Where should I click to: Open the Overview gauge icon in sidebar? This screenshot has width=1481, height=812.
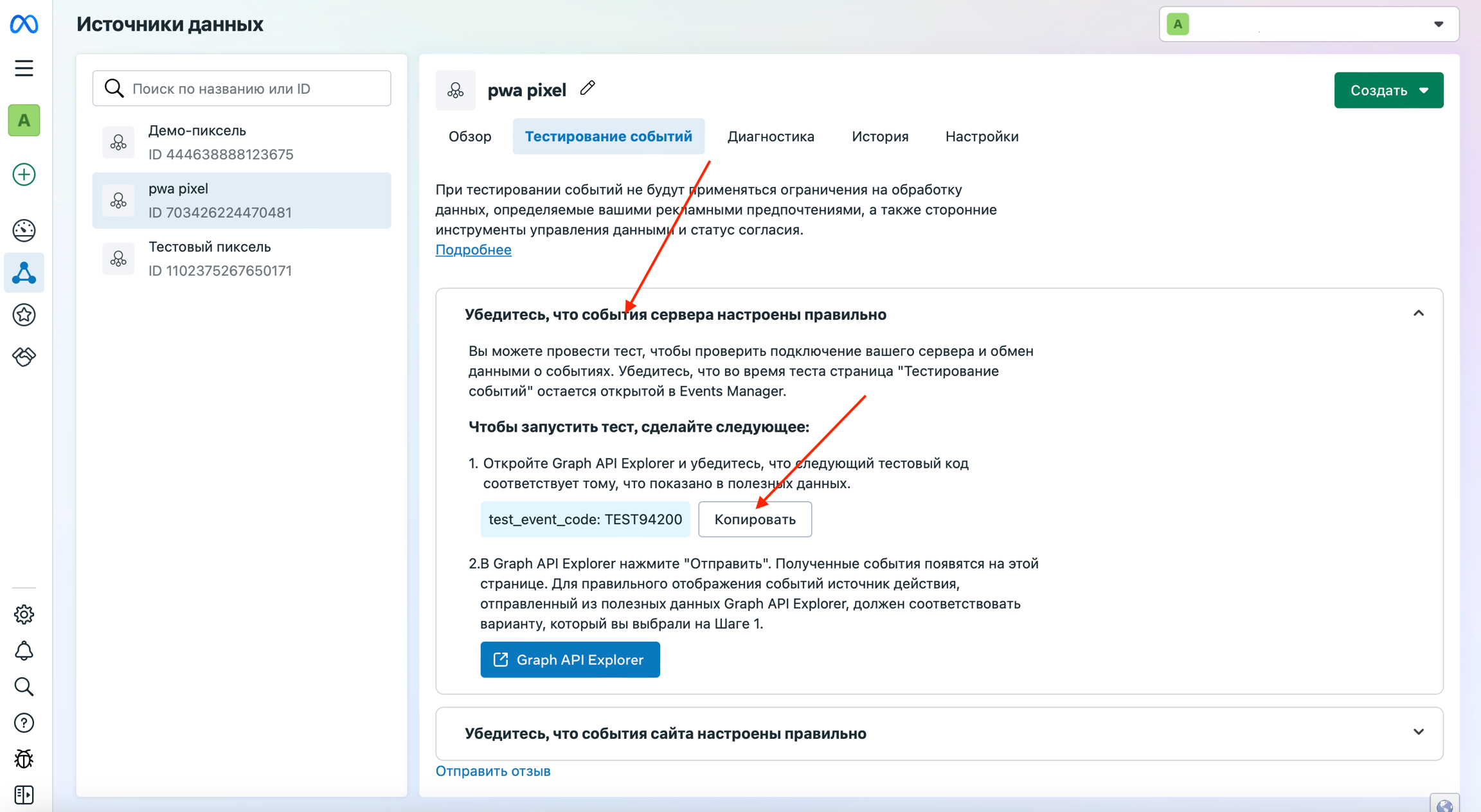pyautogui.click(x=24, y=231)
